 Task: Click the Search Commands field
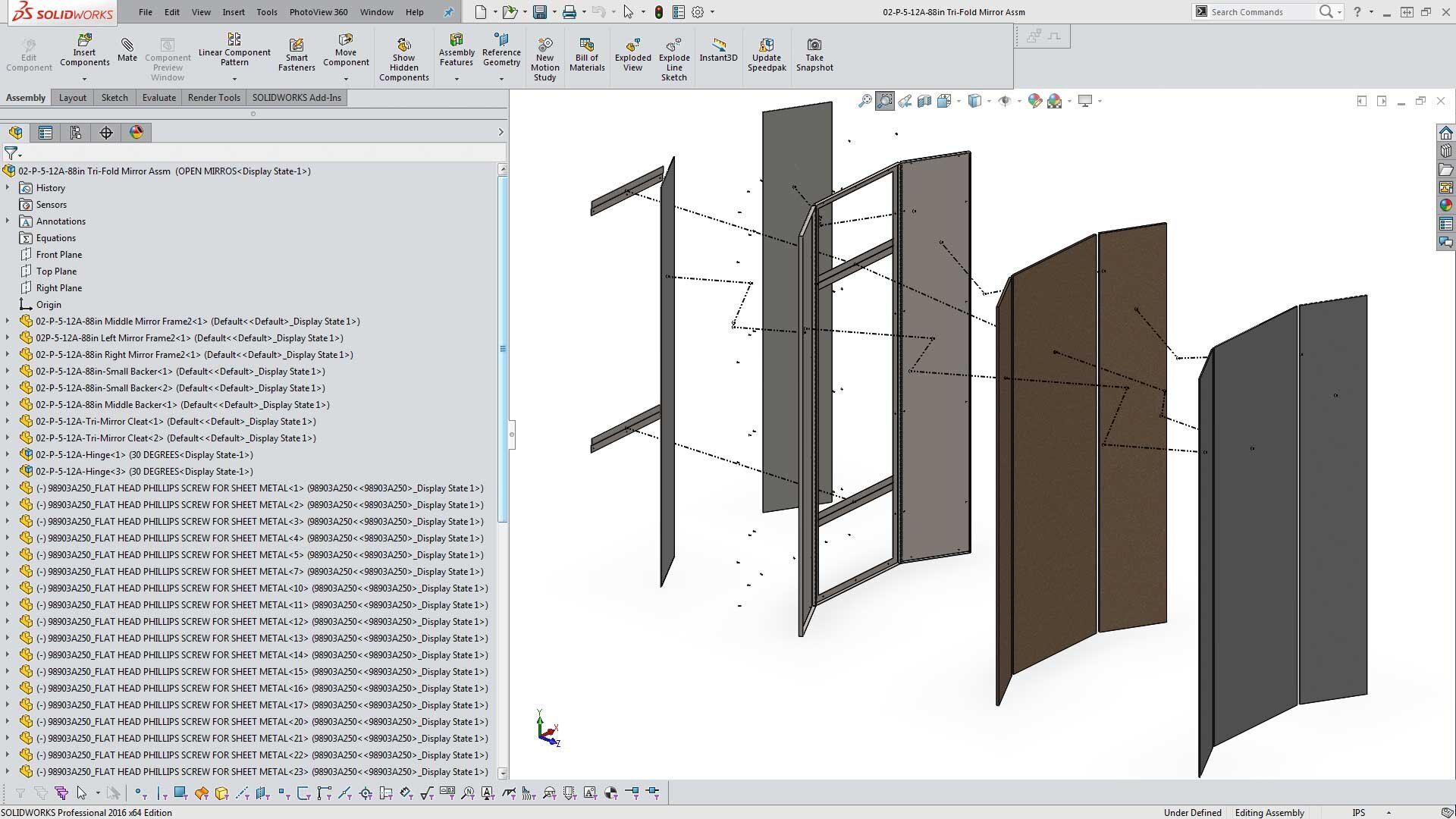point(1259,12)
